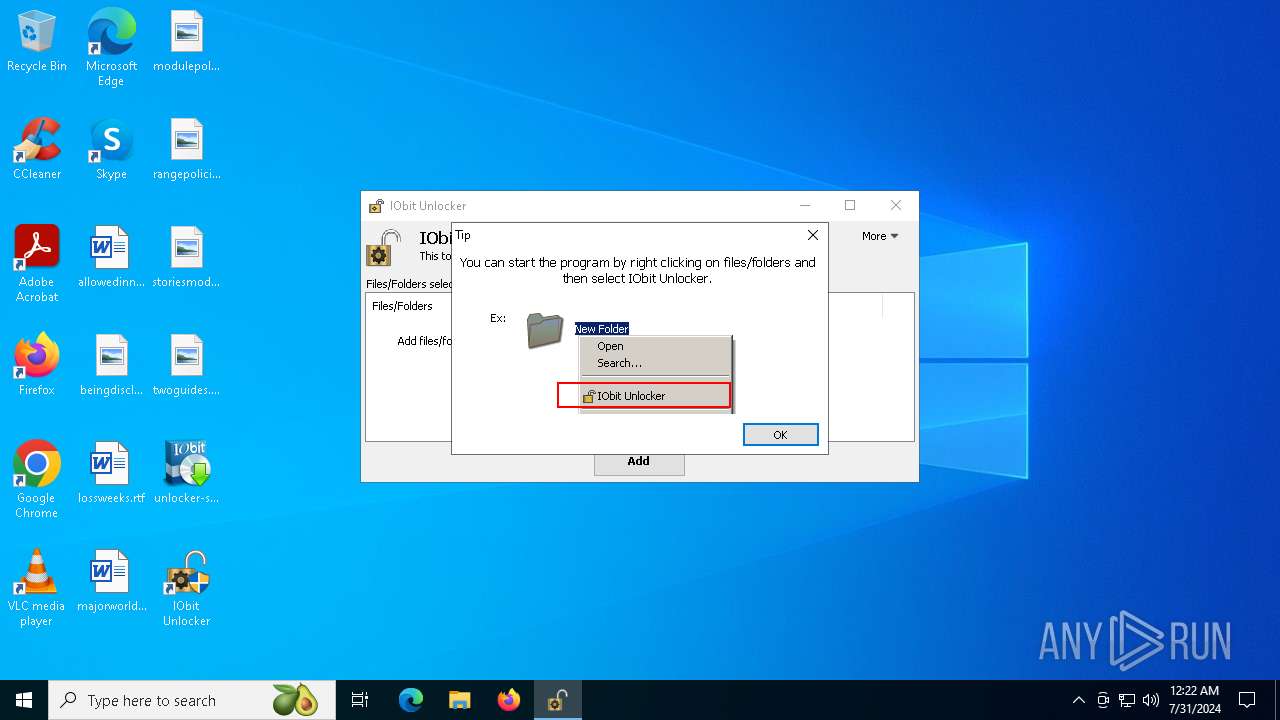This screenshot has height=720, width=1280.
Task: Choose Open in example context menu
Action: [x=610, y=346]
